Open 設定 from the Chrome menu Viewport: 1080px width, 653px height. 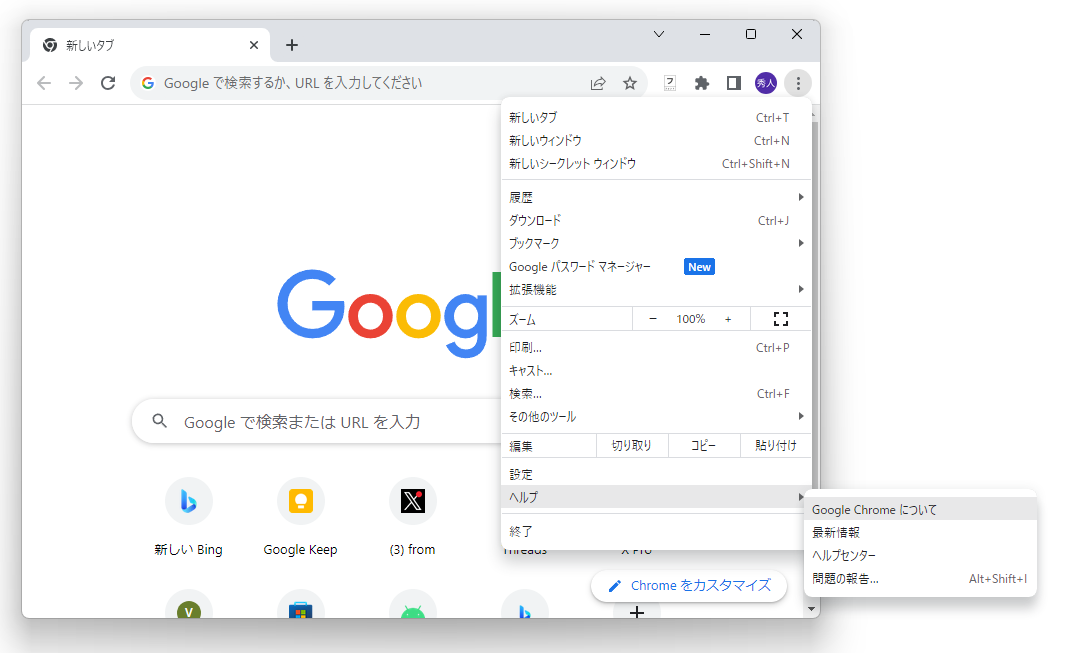tap(520, 473)
